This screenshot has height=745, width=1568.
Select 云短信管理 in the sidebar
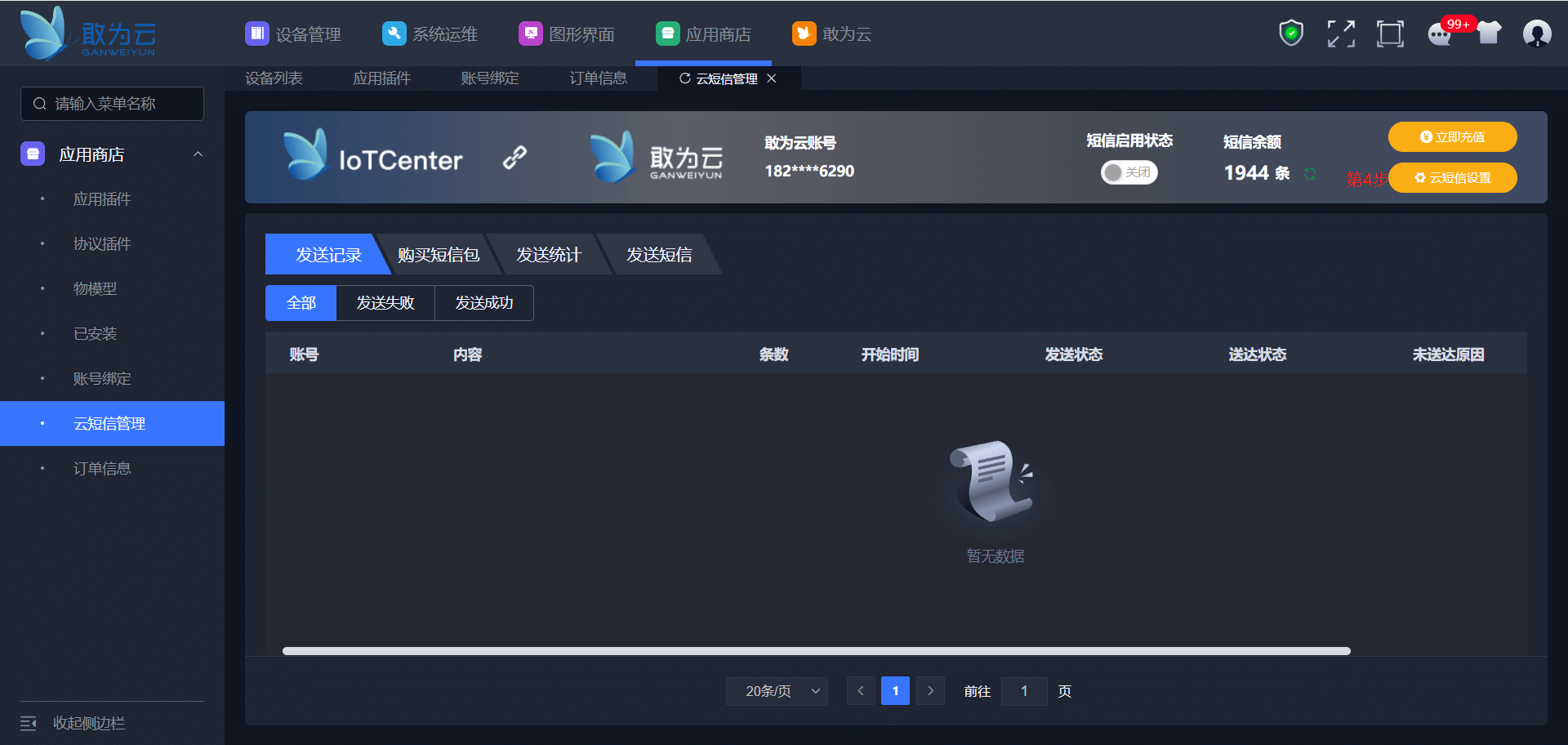pos(112,423)
